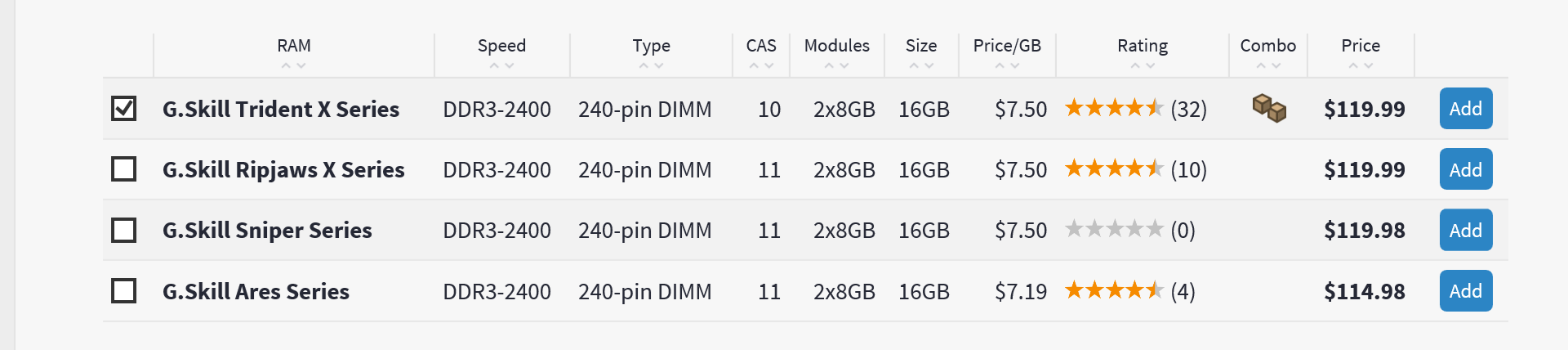This screenshot has width=1568, height=350.
Task: Click the Modules column header
Action: click(836, 46)
